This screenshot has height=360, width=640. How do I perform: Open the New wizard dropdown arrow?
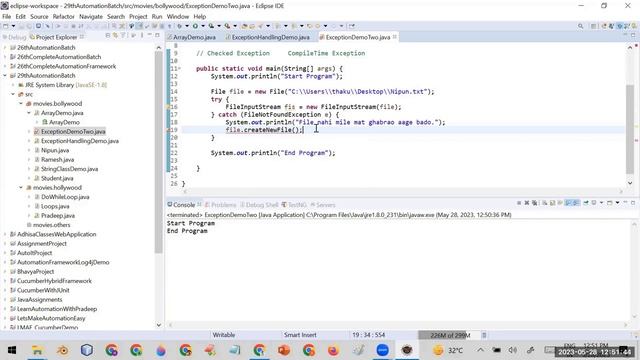point(13,26)
